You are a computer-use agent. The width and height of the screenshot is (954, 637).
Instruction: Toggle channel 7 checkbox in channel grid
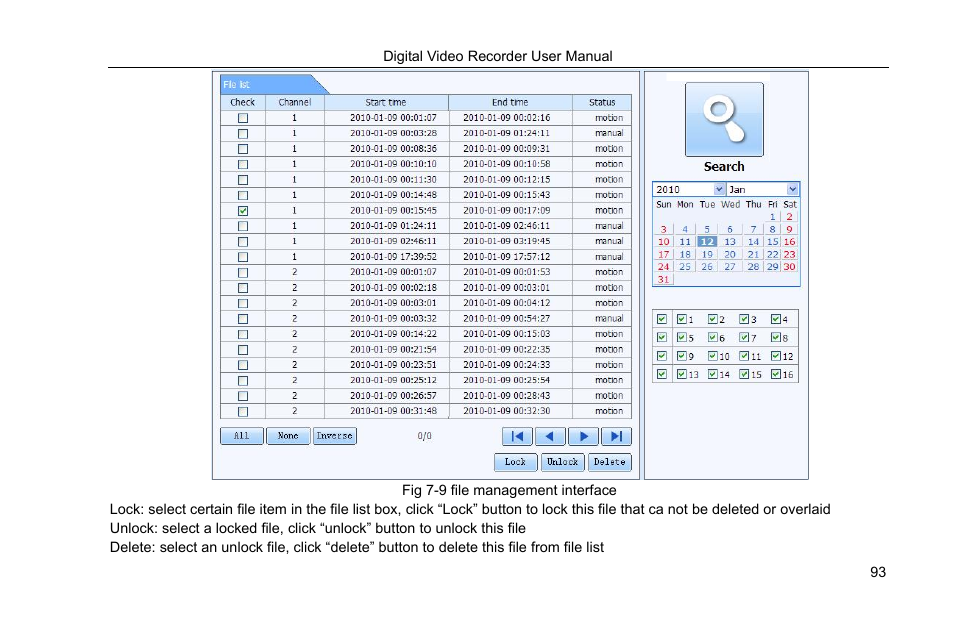pyautogui.click(x=744, y=337)
